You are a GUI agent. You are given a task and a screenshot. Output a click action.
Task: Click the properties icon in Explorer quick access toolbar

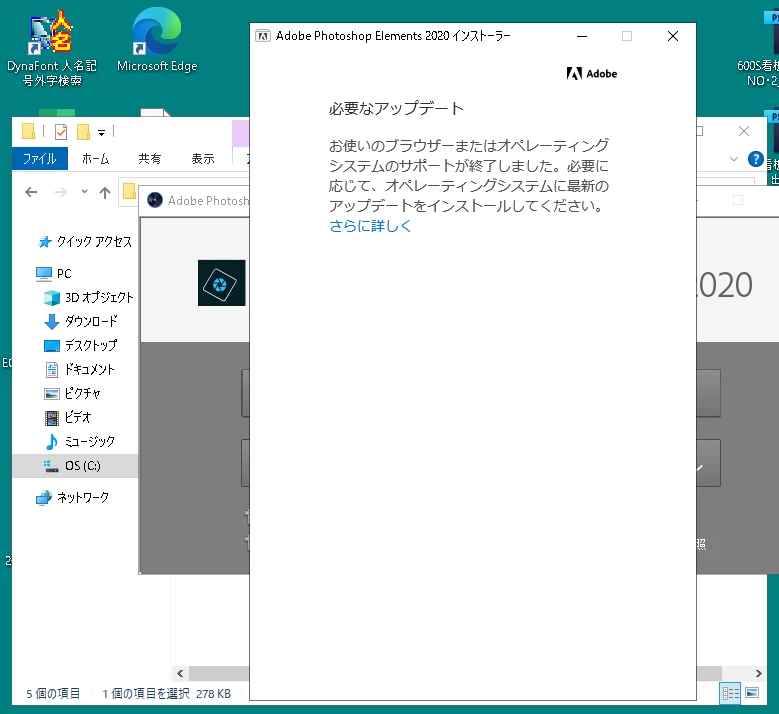(x=61, y=132)
